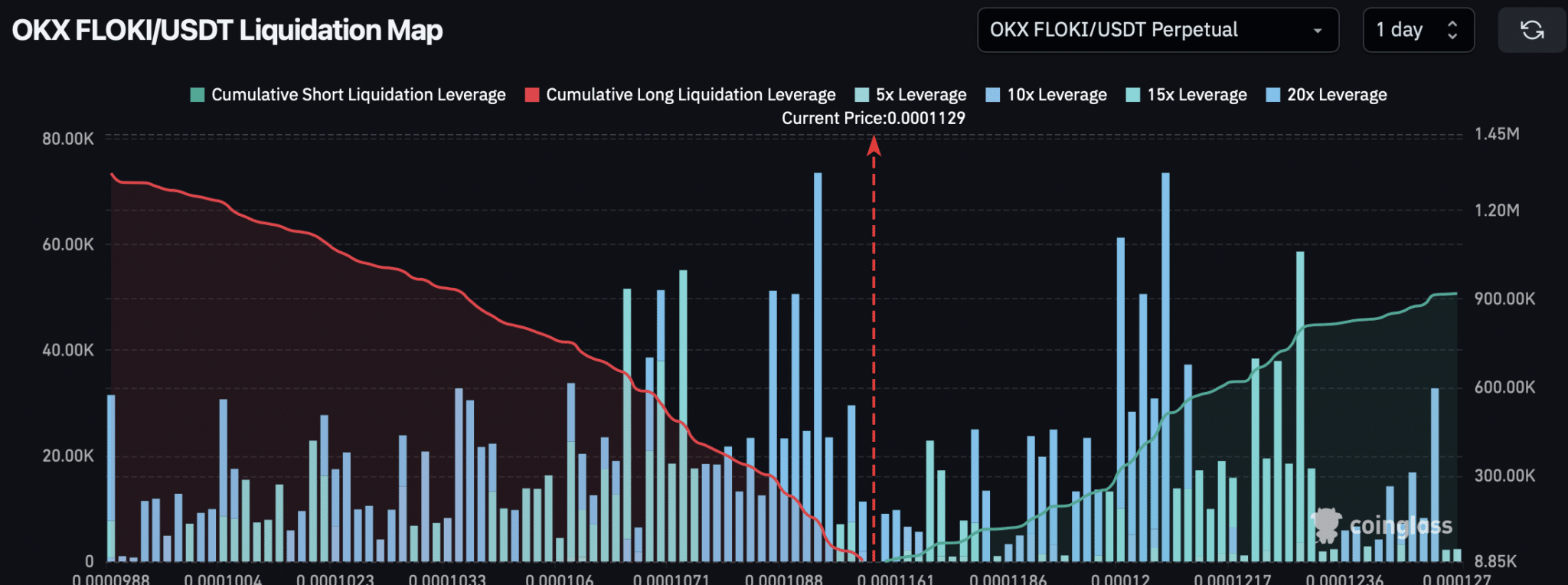
Task: Click the 300.00K right axis label
Action: tap(1504, 476)
